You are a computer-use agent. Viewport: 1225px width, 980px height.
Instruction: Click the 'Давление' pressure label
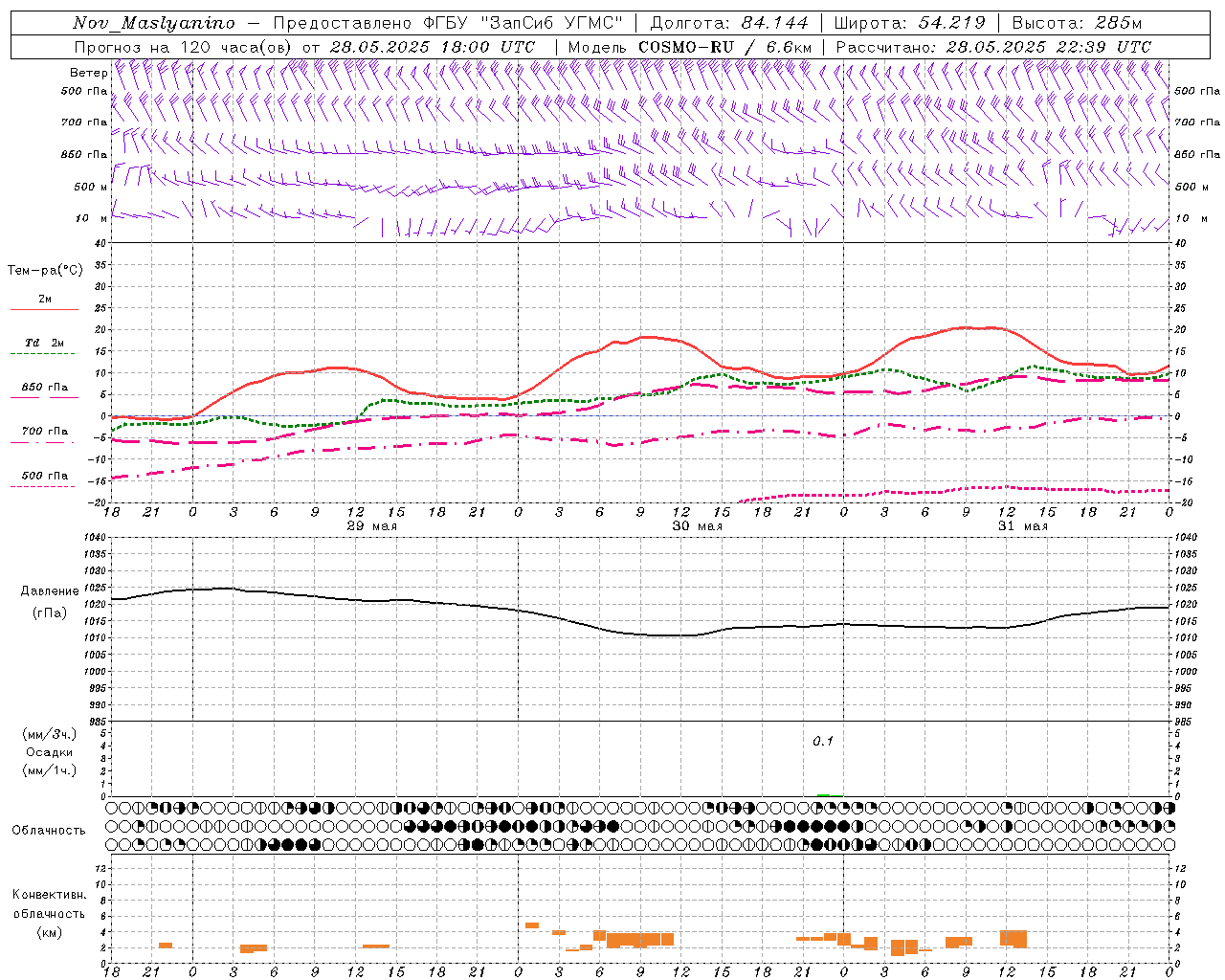coord(50,591)
